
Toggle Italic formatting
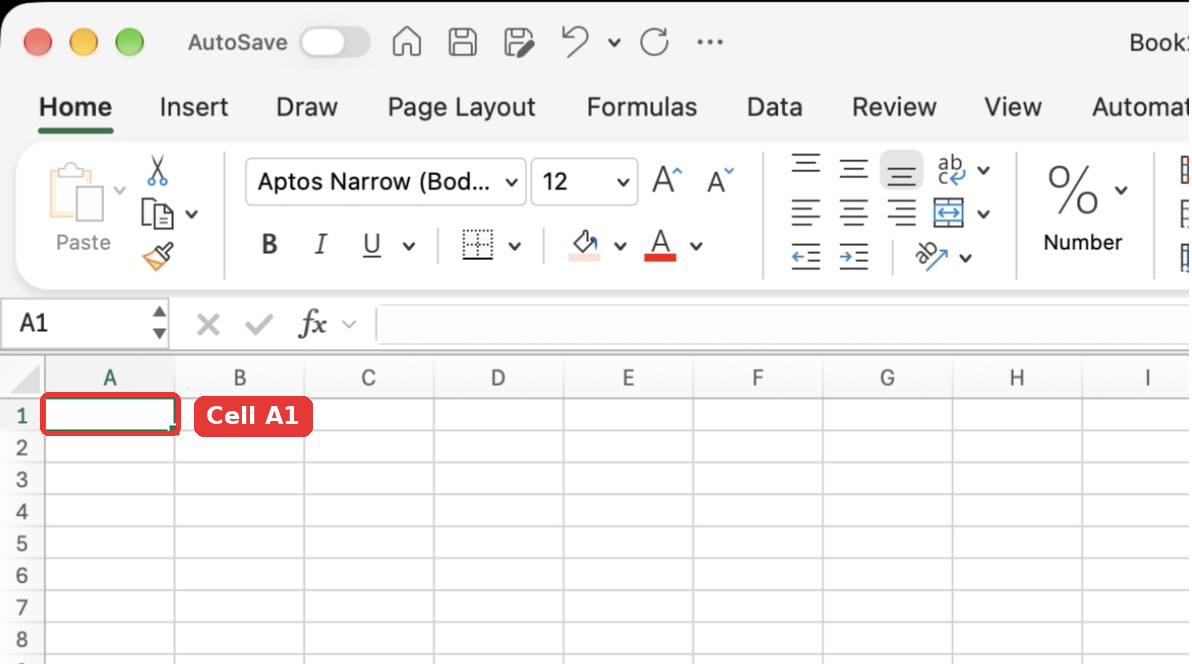tap(321, 245)
